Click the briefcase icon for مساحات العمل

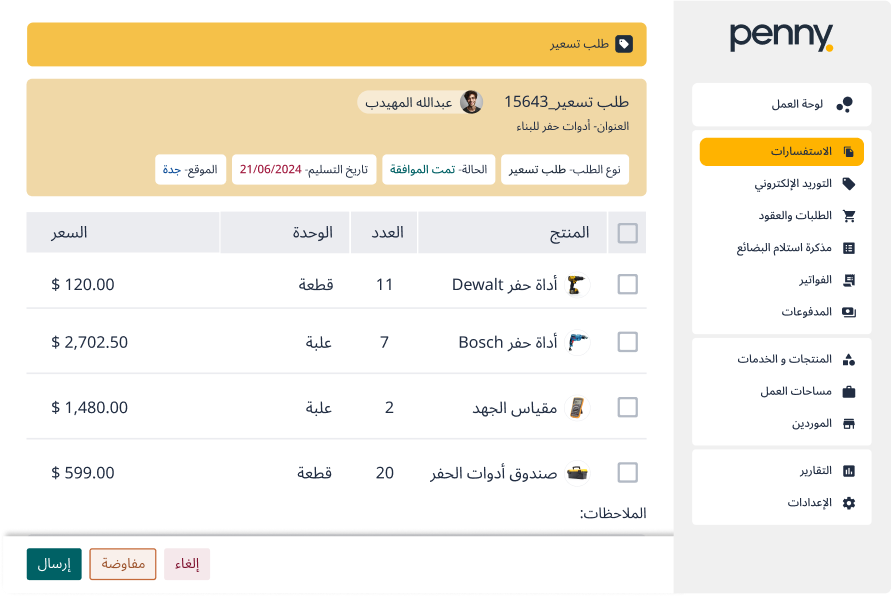pyautogui.click(x=849, y=391)
